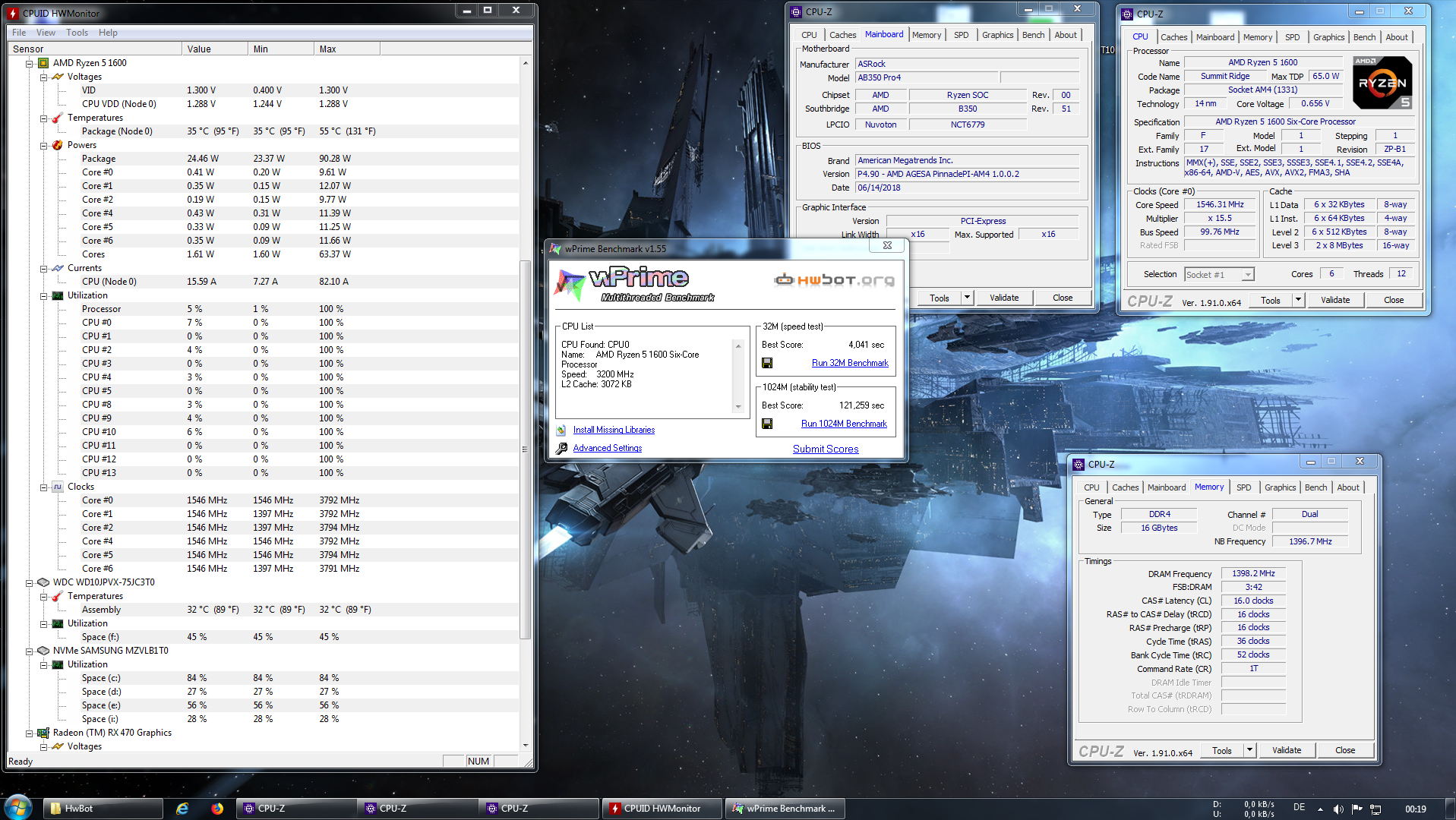Screen dimensions: 1456x820
Task: Click the Install Missing Libraries icon
Action: pos(561,430)
